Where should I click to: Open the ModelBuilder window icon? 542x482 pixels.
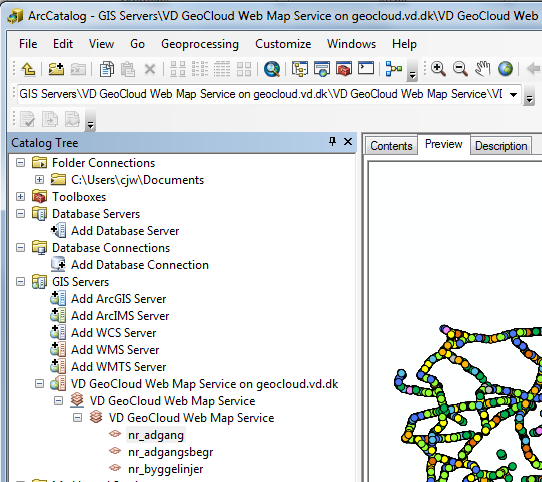pyautogui.click(x=394, y=68)
